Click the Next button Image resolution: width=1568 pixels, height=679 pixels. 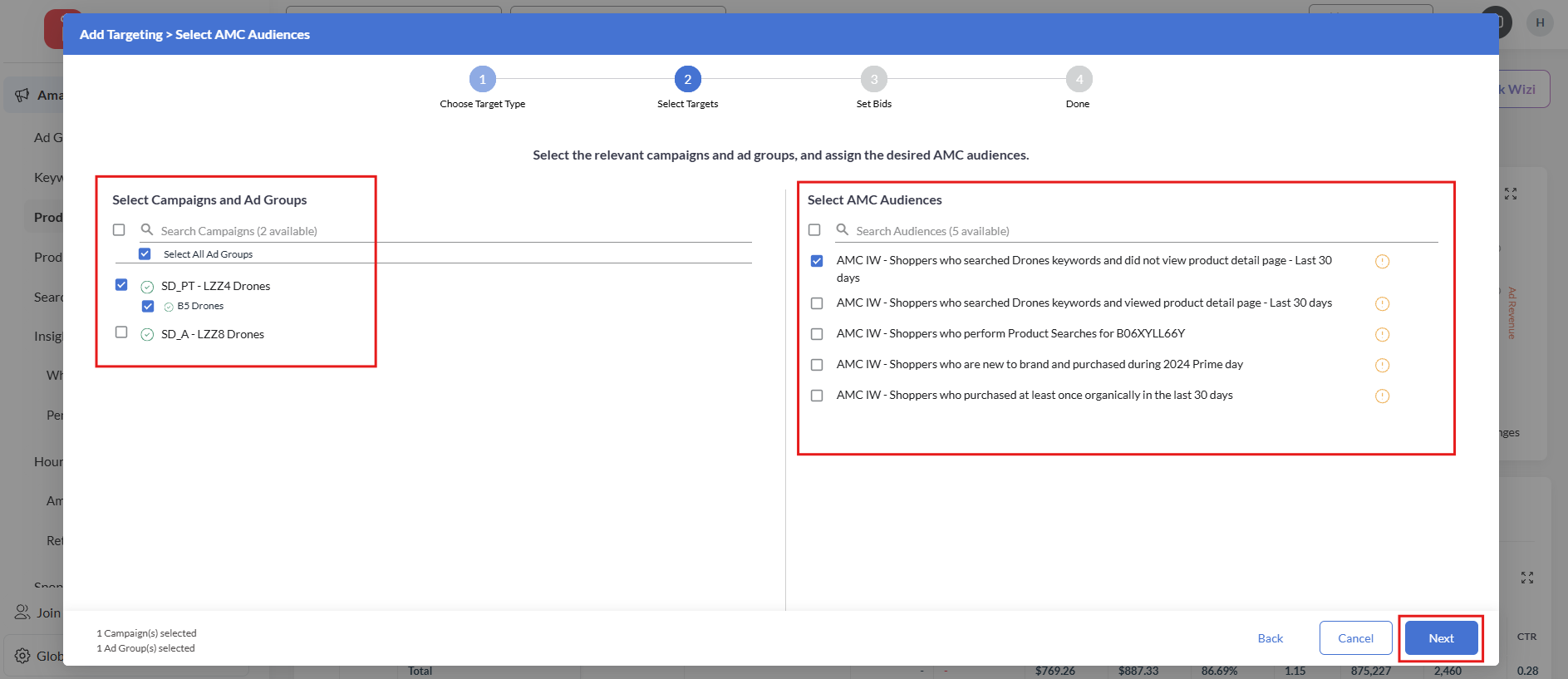point(1441,638)
